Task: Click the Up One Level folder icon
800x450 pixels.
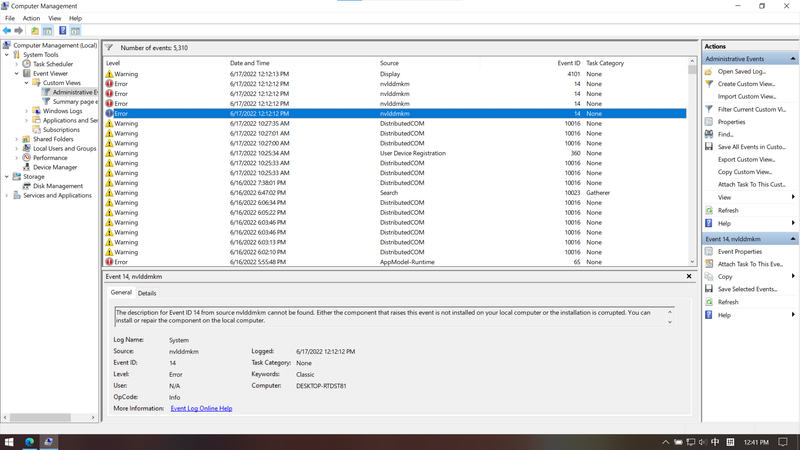Action: click(35, 31)
